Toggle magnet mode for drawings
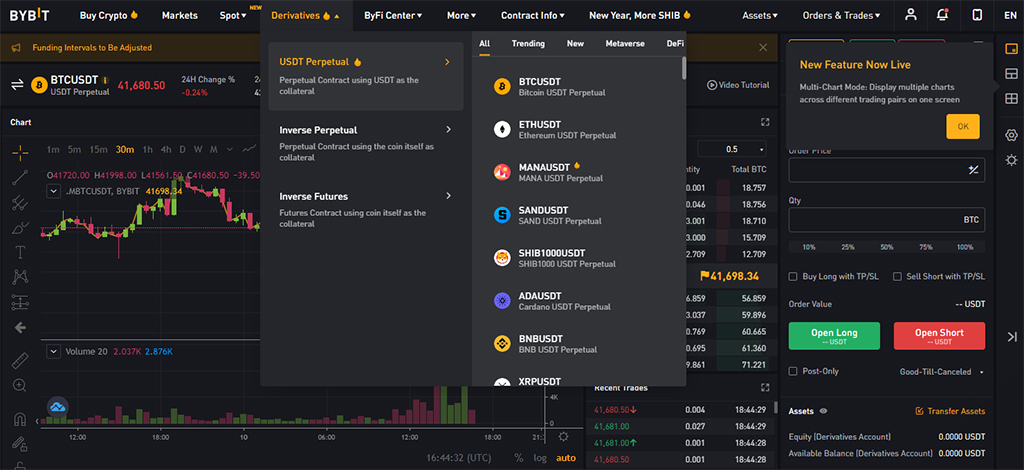 (20, 418)
